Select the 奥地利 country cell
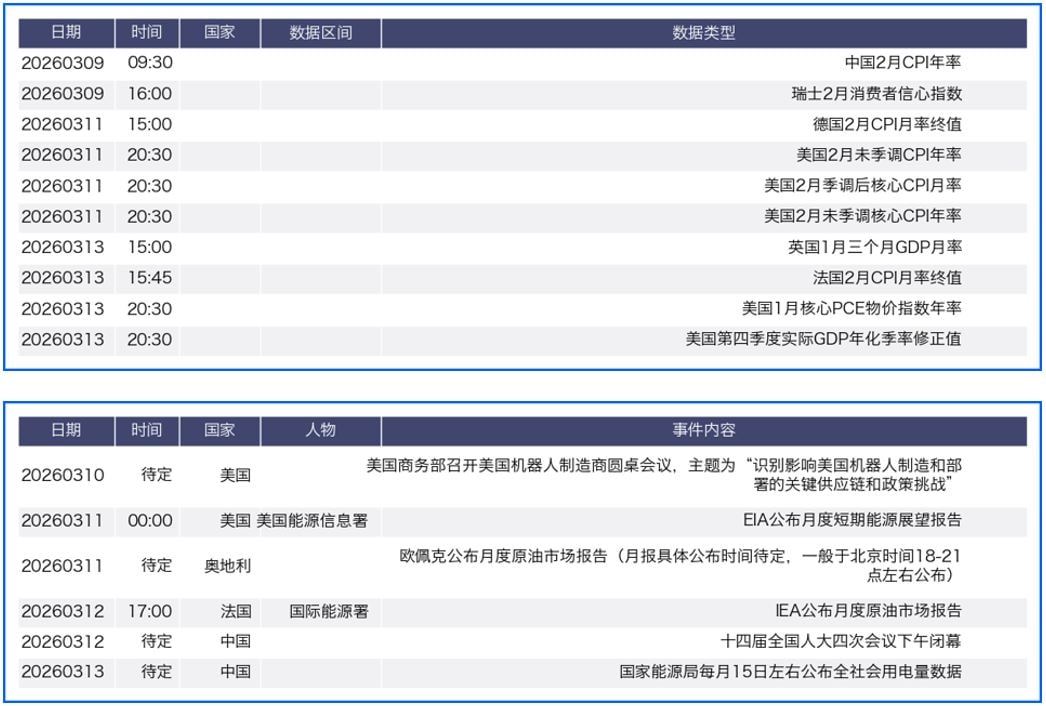Viewport: 1046px width, 706px height. click(x=227, y=566)
